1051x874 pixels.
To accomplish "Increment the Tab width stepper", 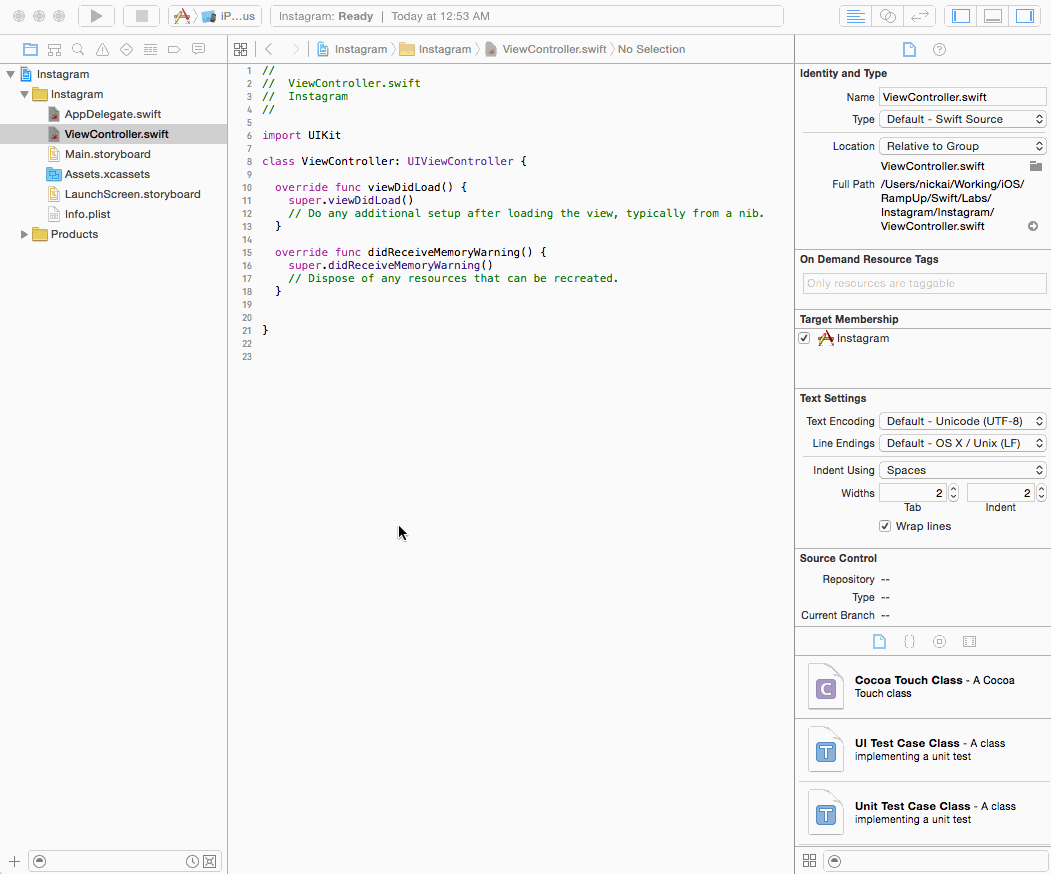I will coord(952,488).
